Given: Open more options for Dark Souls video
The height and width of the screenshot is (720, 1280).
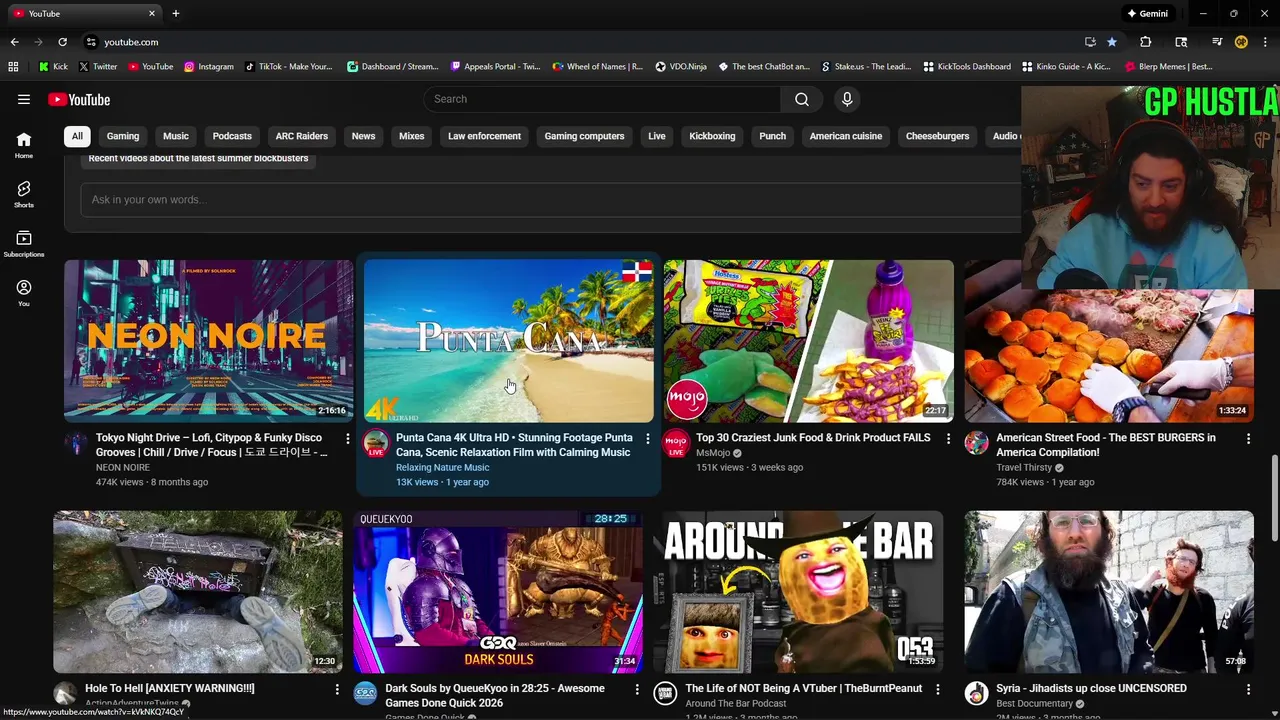Looking at the screenshot, I should tap(637, 689).
